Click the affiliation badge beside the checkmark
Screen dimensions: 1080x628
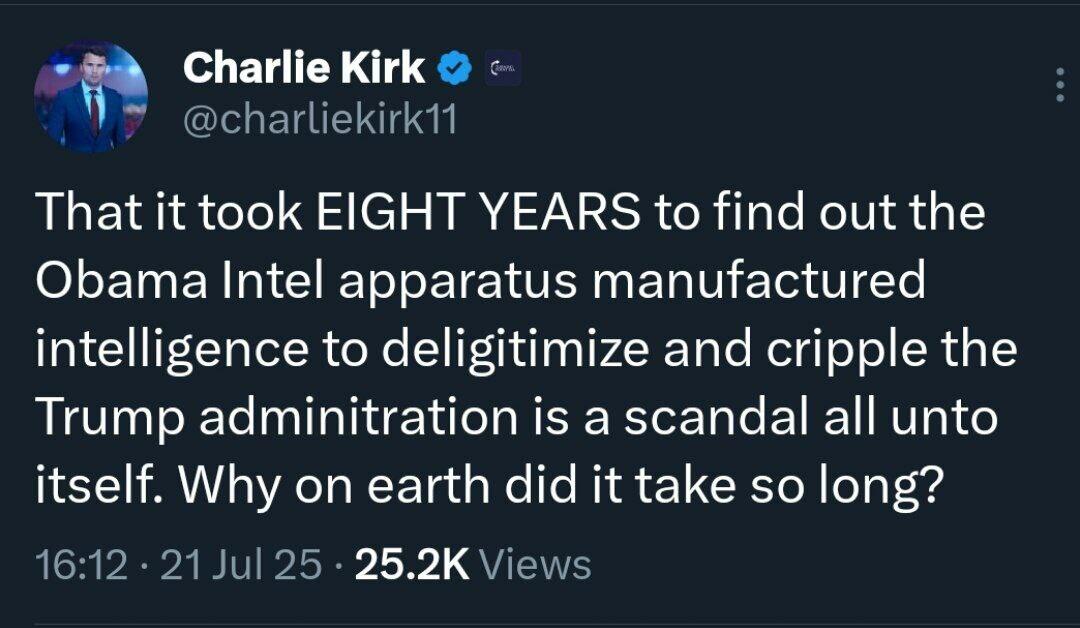[502, 68]
